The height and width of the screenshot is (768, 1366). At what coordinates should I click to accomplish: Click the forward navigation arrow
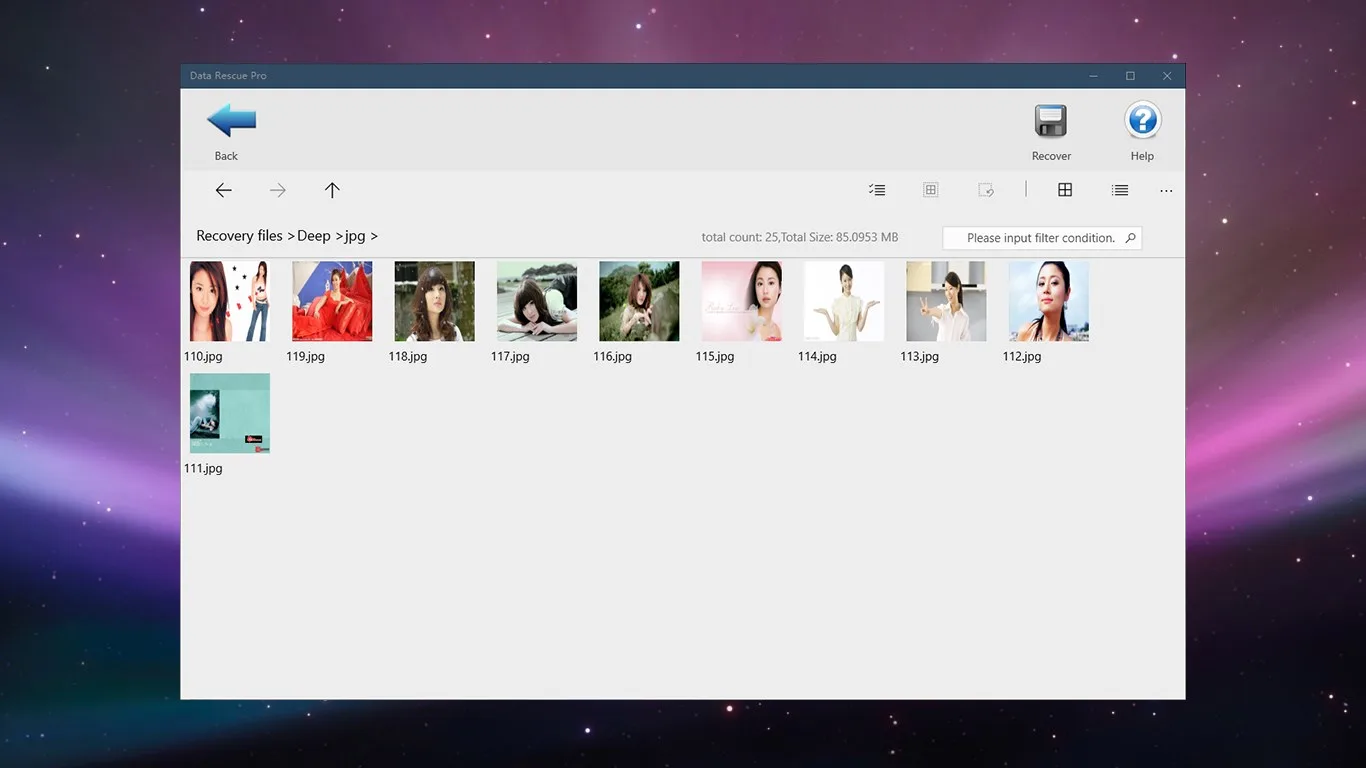[278, 190]
